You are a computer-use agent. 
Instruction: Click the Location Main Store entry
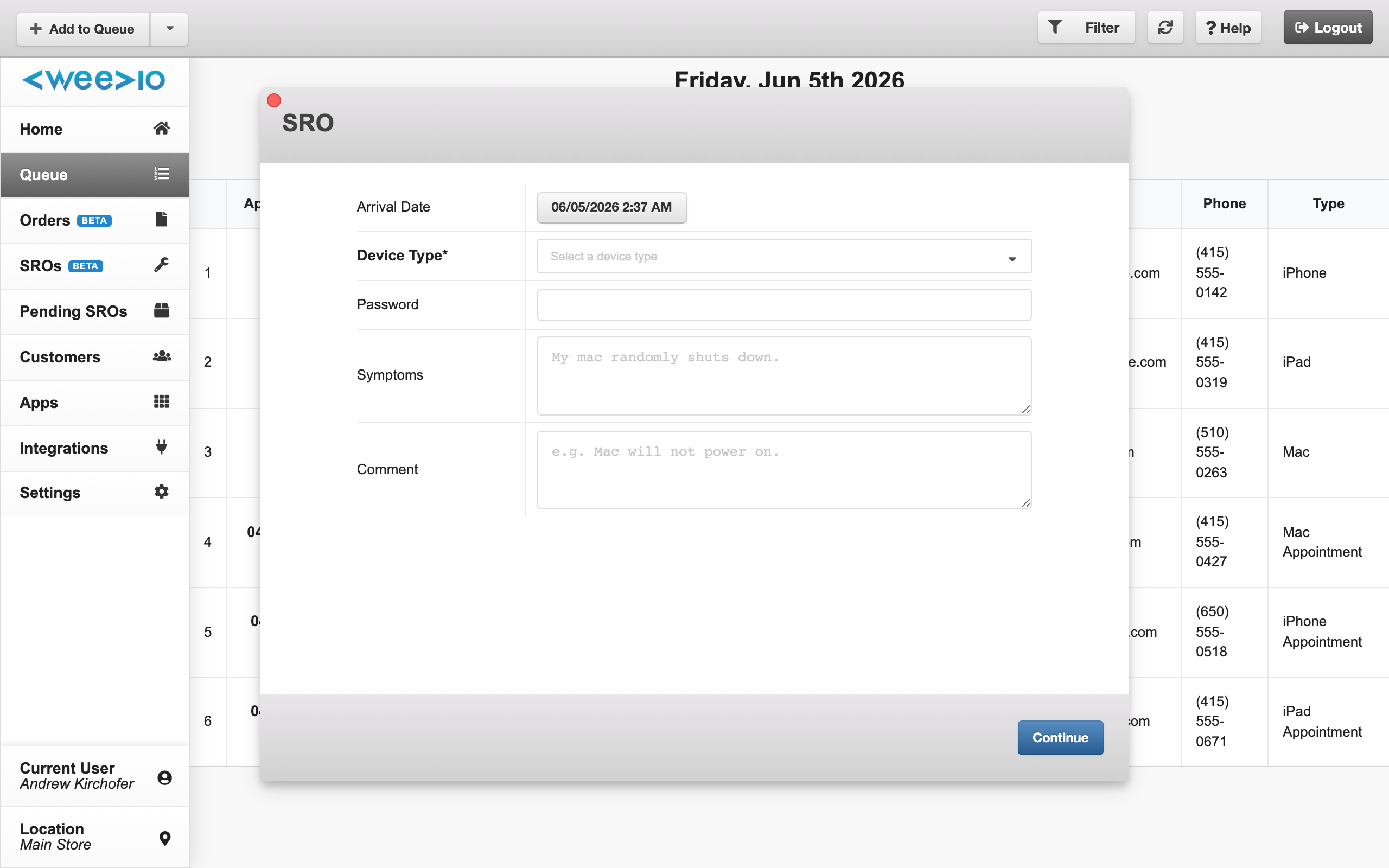click(x=95, y=837)
